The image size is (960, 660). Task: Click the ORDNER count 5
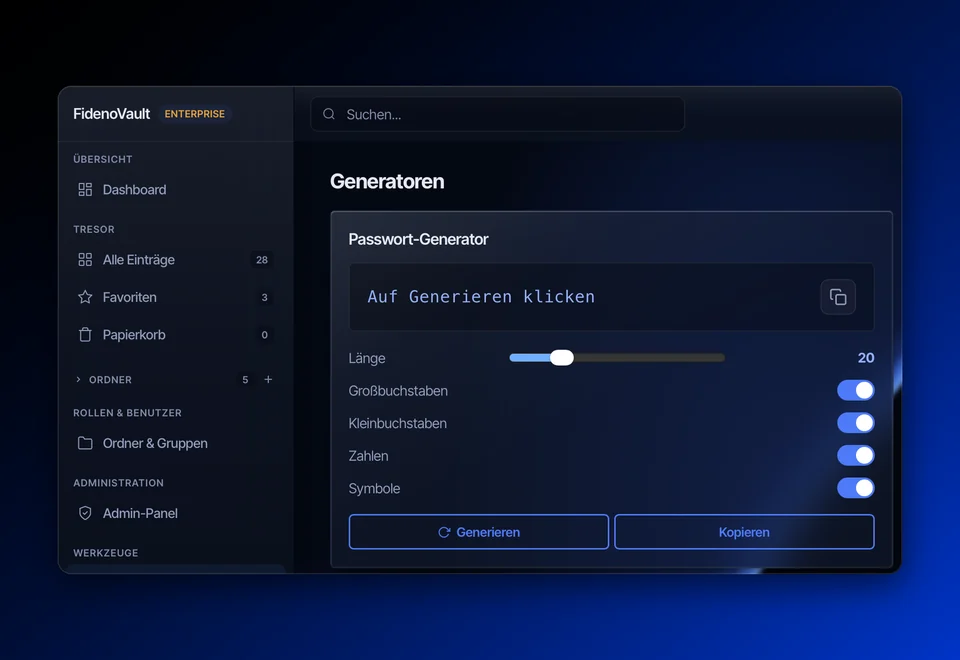pos(245,380)
